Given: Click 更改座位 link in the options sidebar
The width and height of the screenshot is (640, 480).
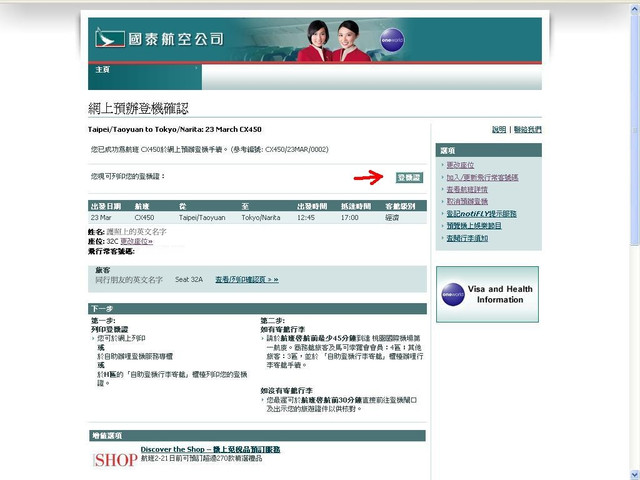Looking at the screenshot, I should 460,165.
